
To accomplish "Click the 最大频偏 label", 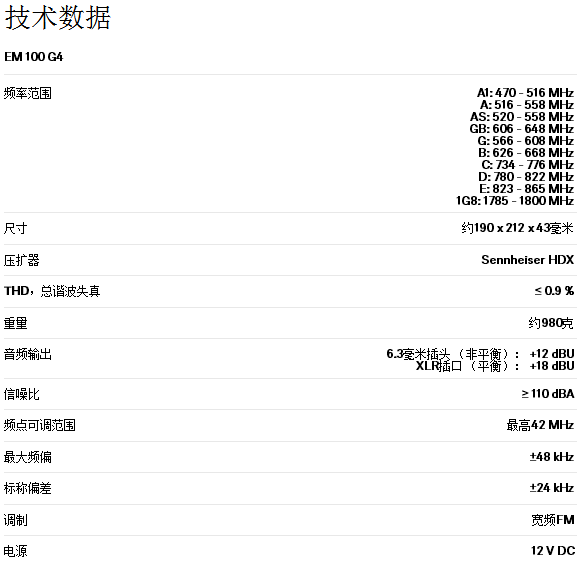I will [28, 457].
